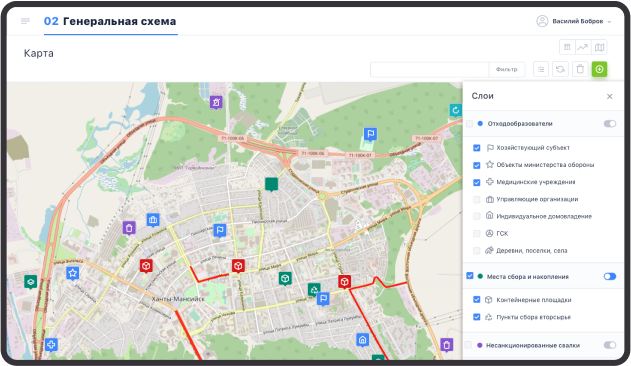Viewport: 631px width, 366px height.
Task: Toggle the Отходообразователи layer switch
Action: pyautogui.click(x=610, y=124)
